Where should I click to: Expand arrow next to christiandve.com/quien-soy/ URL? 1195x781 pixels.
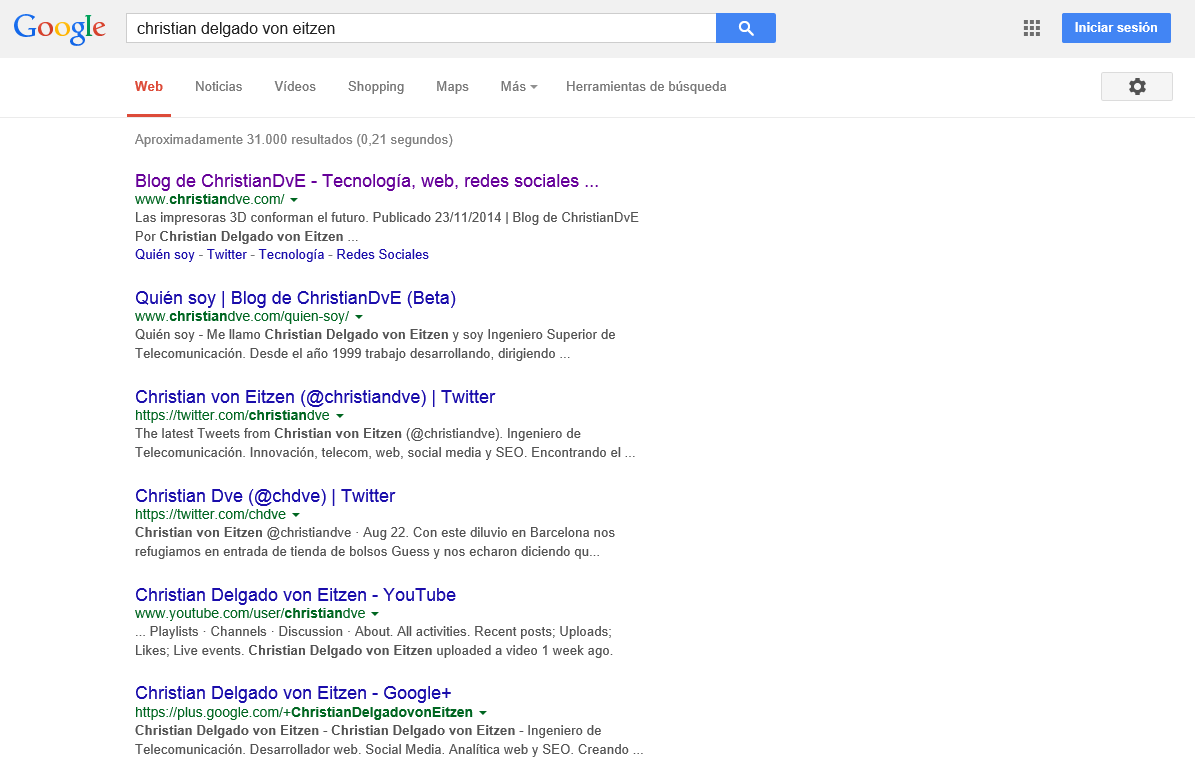pyautogui.click(x=359, y=317)
